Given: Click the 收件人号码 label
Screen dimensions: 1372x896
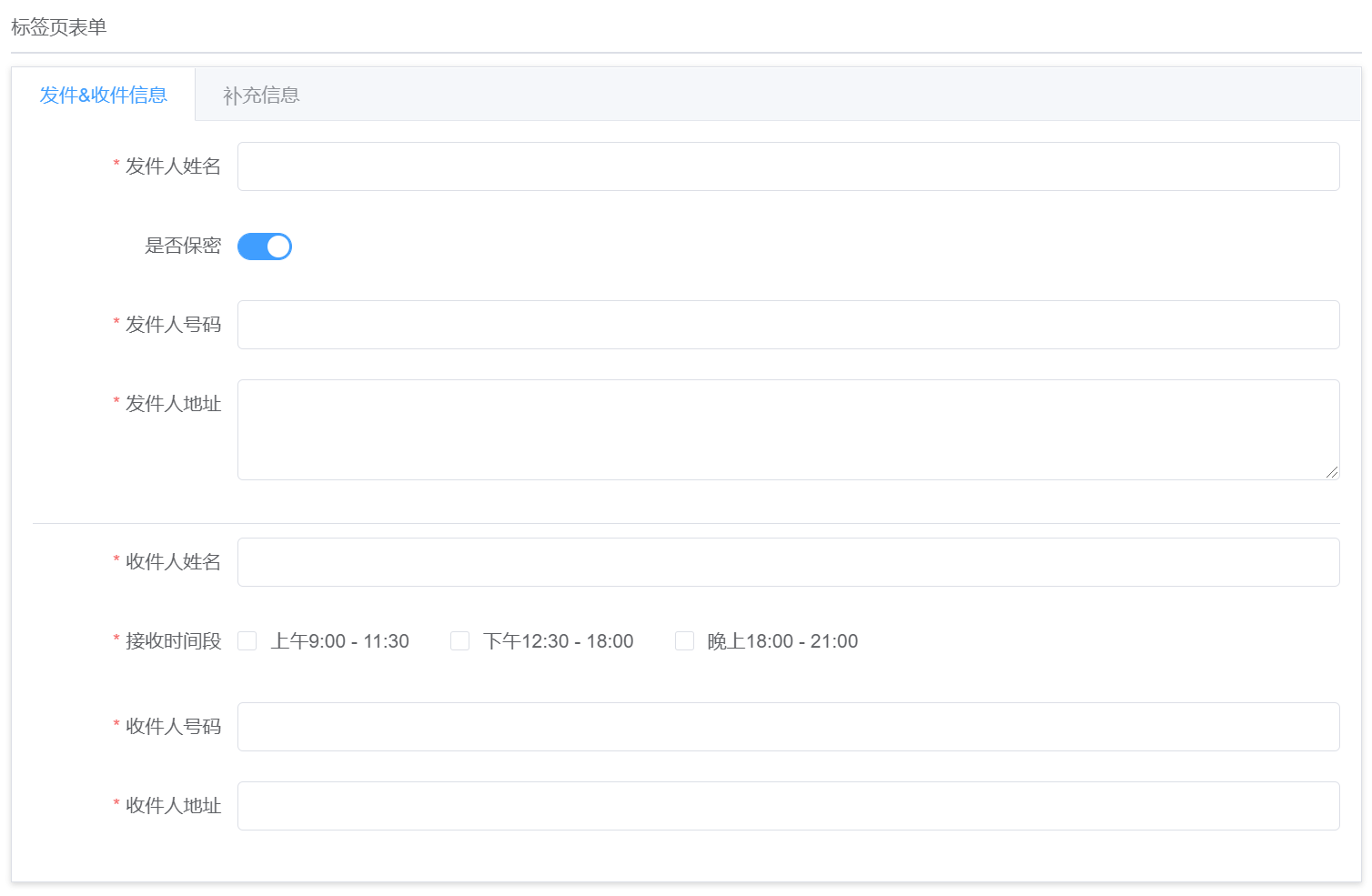Looking at the screenshot, I should [173, 727].
